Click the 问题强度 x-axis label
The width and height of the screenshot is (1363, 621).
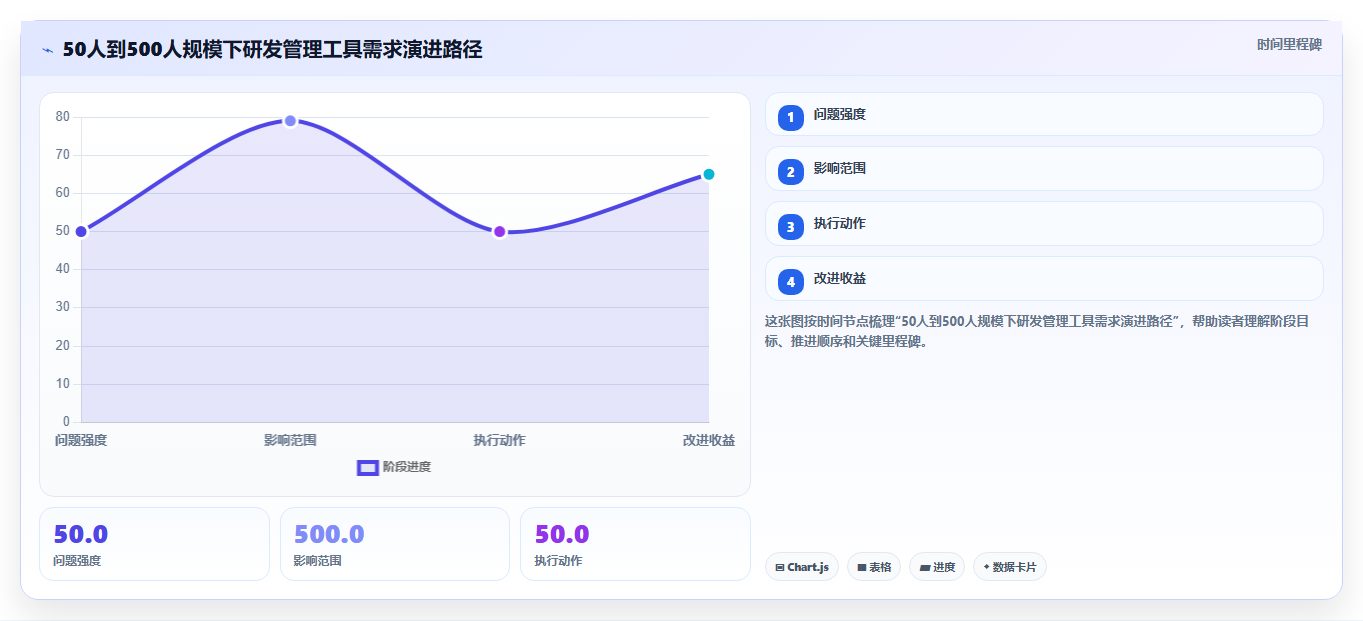[x=81, y=440]
